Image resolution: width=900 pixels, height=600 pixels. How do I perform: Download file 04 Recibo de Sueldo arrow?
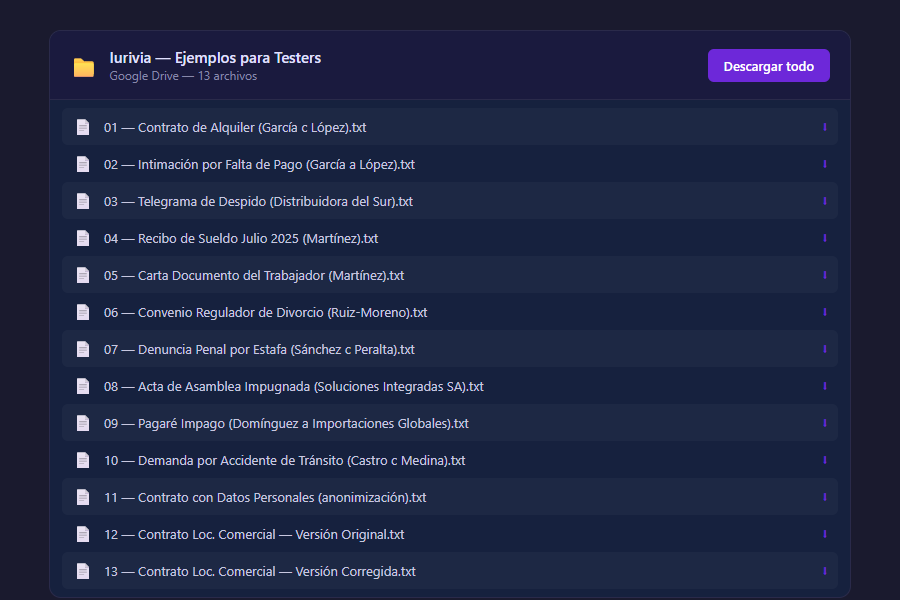click(x=825, y=238)
